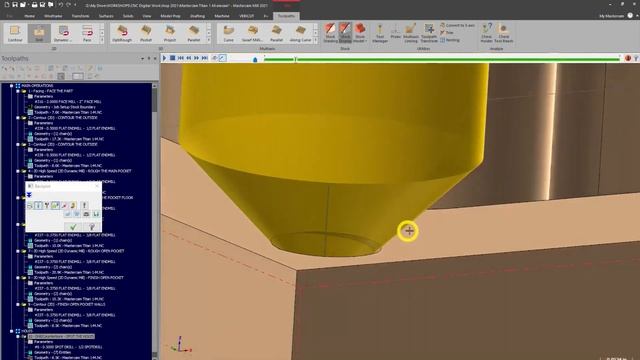Select the Swarf Milling toolpath icon
The width and height of the screenshot is (640, 360).
point(252,33)
